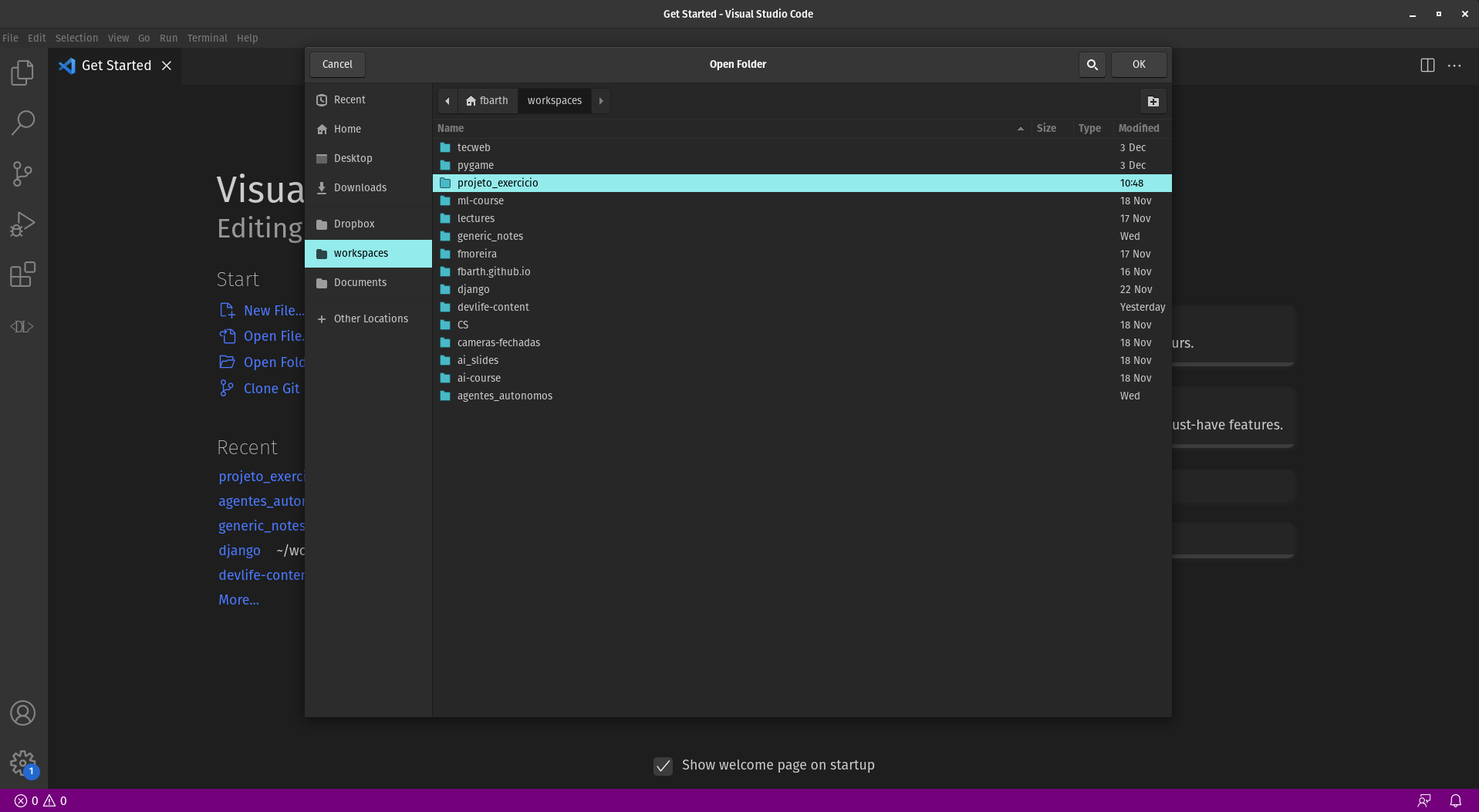Screen dimensions: 1479x812
Task: Select the ml-course folder
Action: click(x=802, y=201)
